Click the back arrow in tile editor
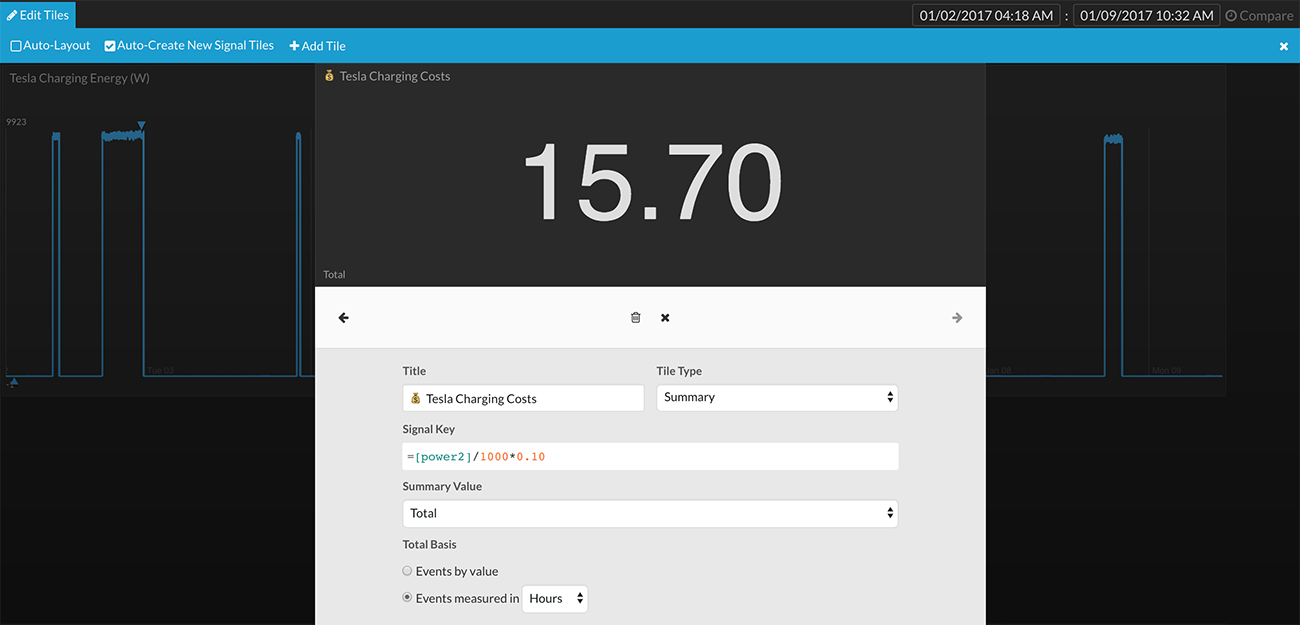Viewport: 1300px width, 625px height. pyautogui.click(x=344, y=318)
